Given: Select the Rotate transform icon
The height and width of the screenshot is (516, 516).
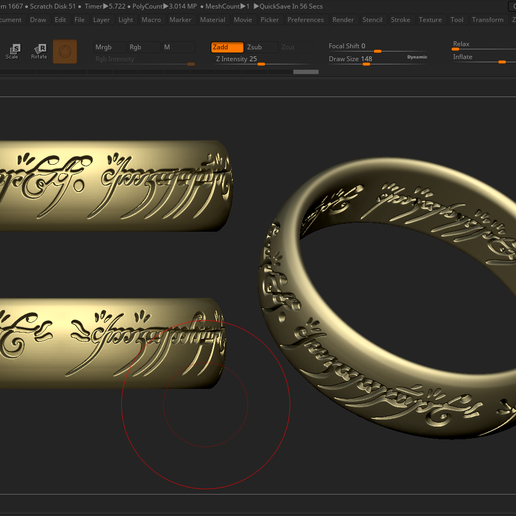Looking at the screenshot, I should click(x=39, y=51).
